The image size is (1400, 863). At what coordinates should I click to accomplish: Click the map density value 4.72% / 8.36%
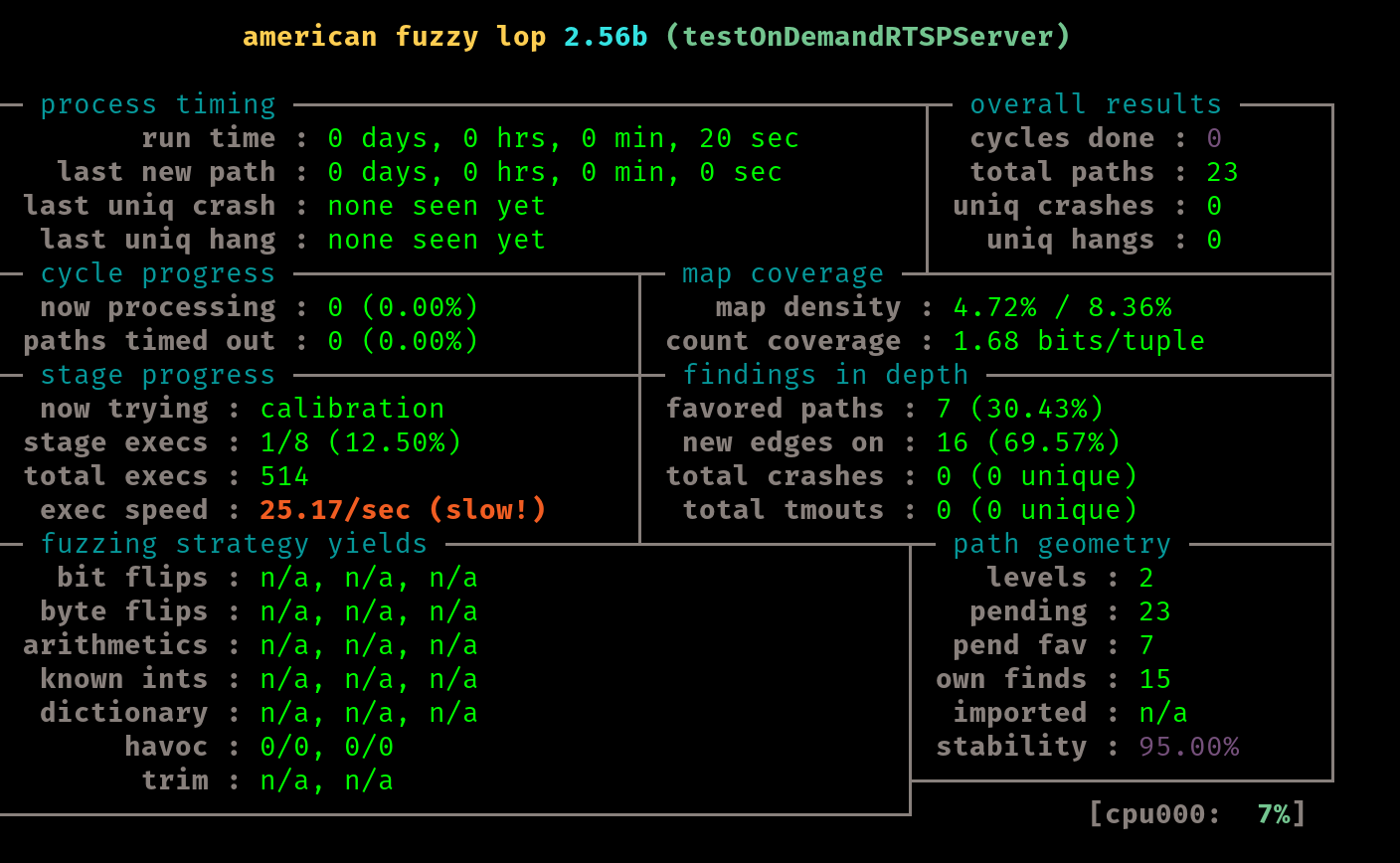tap(1061, 307)
